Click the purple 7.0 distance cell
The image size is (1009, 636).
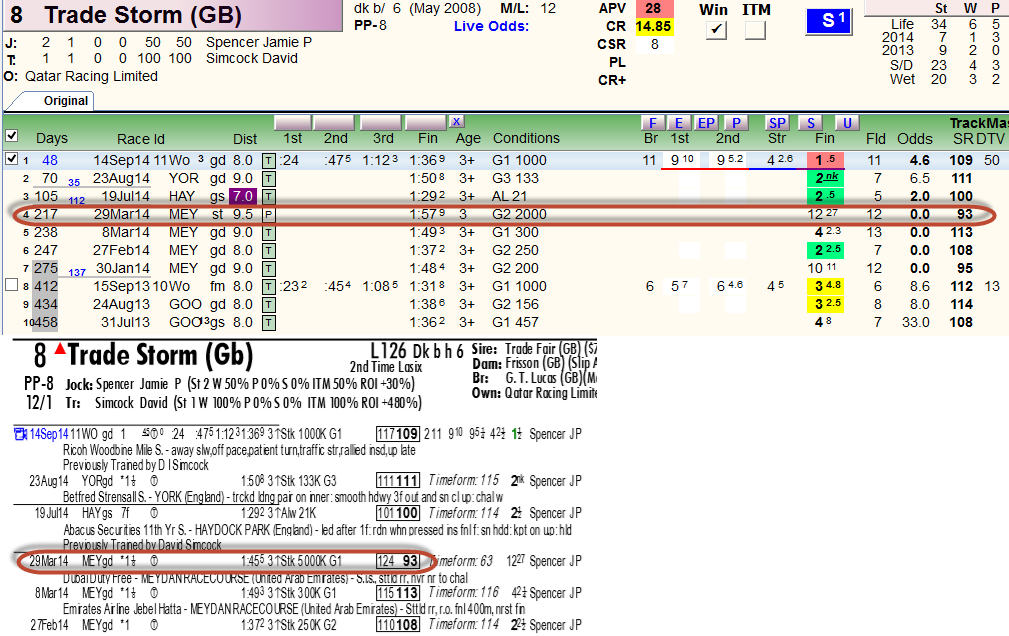click(x=244, y=196)
